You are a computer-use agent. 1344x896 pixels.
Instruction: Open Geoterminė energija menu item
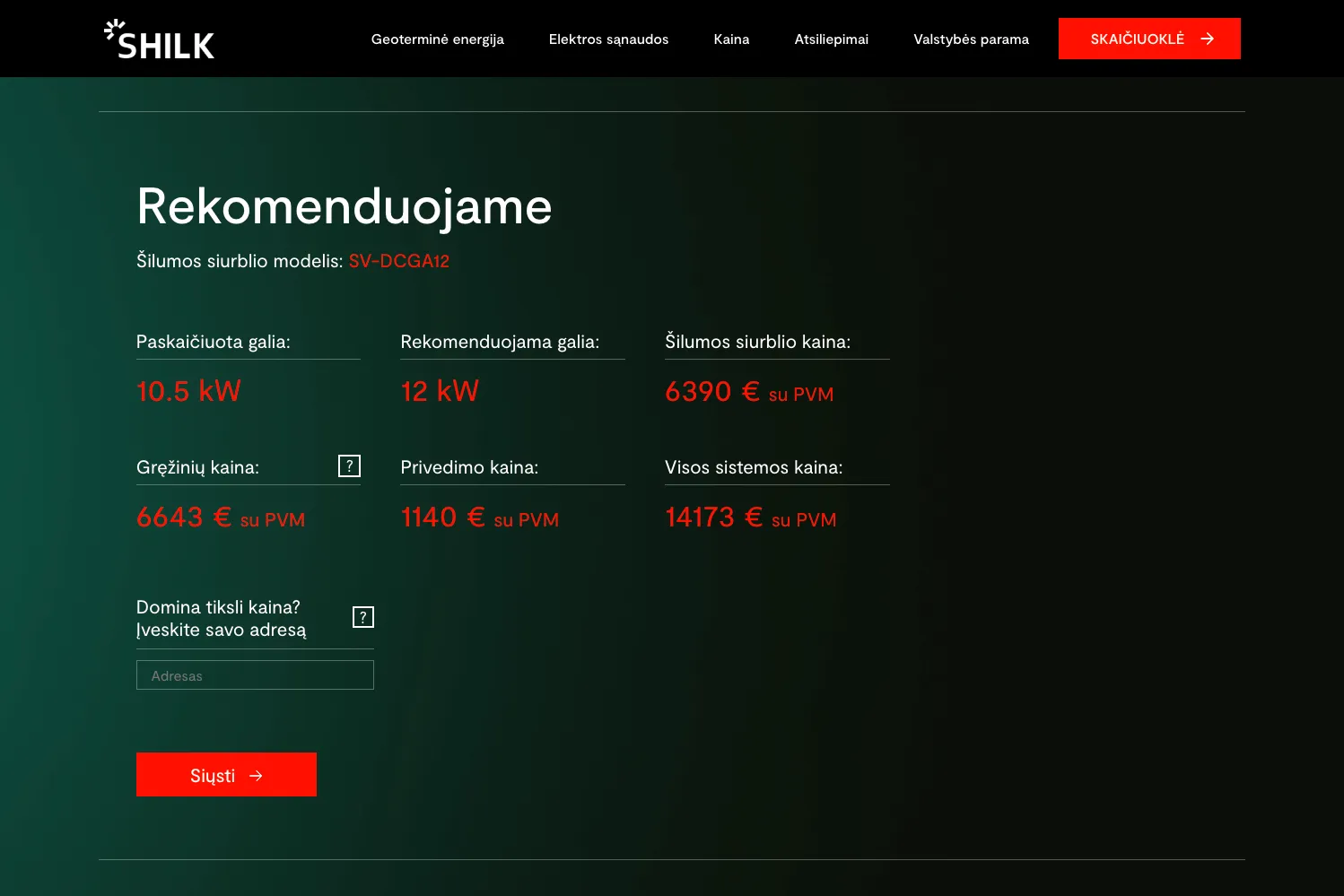pyautogui.click(x=437, y=39)
